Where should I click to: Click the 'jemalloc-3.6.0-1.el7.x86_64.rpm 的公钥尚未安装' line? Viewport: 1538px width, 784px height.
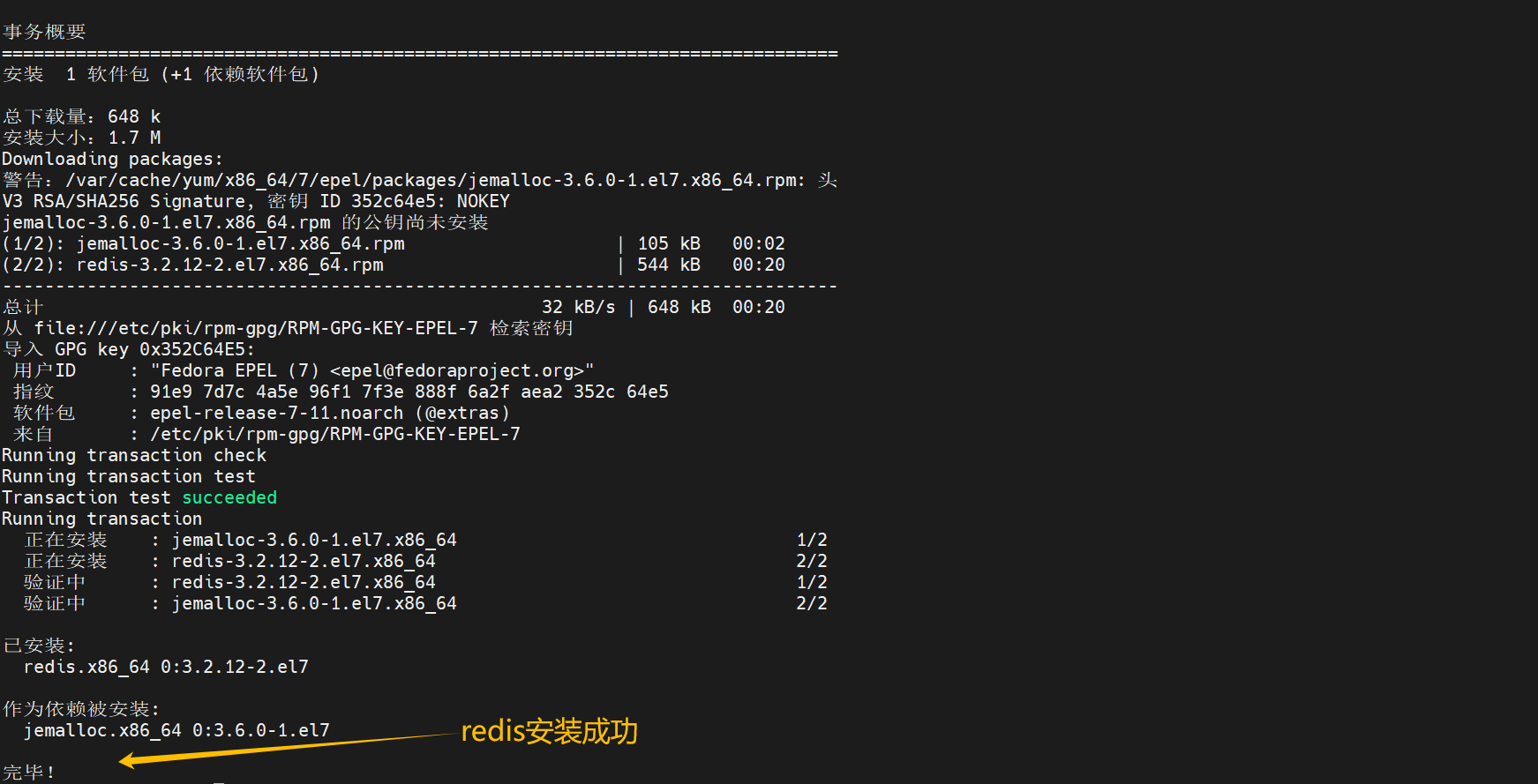(245, 222)
